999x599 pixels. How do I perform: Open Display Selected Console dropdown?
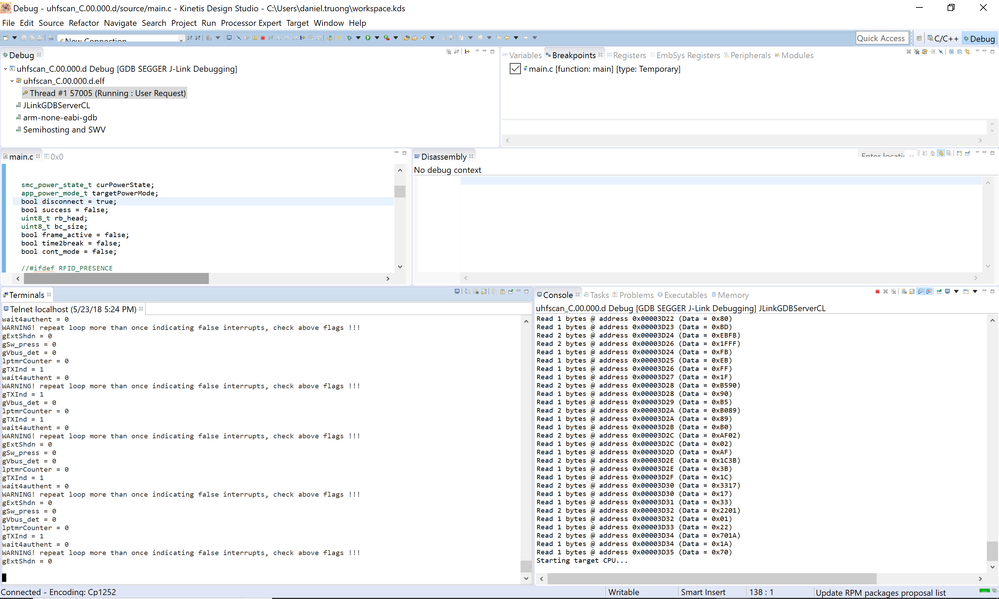[956, 291]
